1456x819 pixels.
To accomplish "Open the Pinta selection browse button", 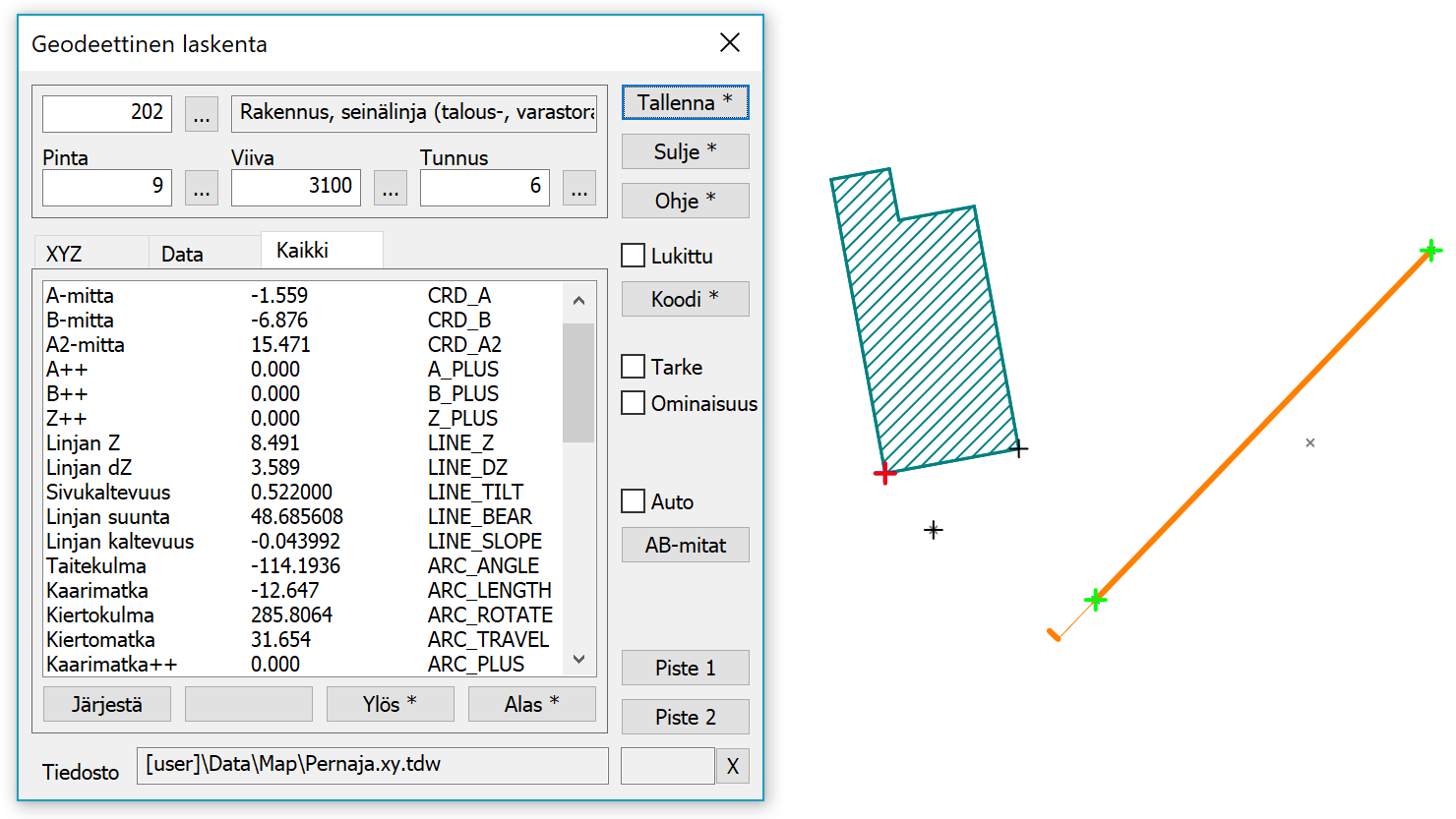I will click(x=202, y=189).
